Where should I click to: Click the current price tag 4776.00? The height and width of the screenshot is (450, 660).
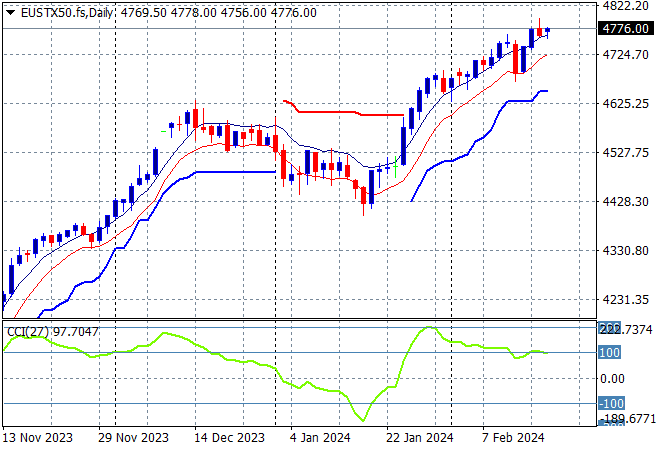tap(625, 29)
